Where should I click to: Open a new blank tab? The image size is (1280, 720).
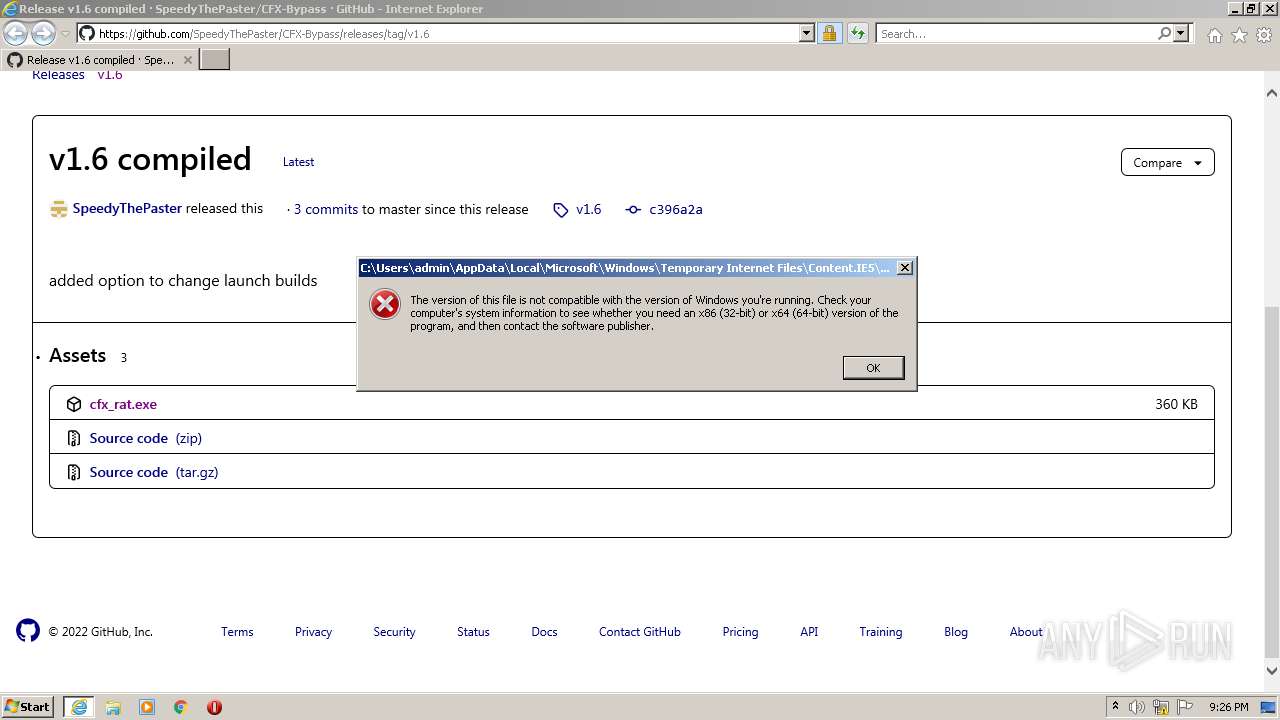tap(215, 60)
